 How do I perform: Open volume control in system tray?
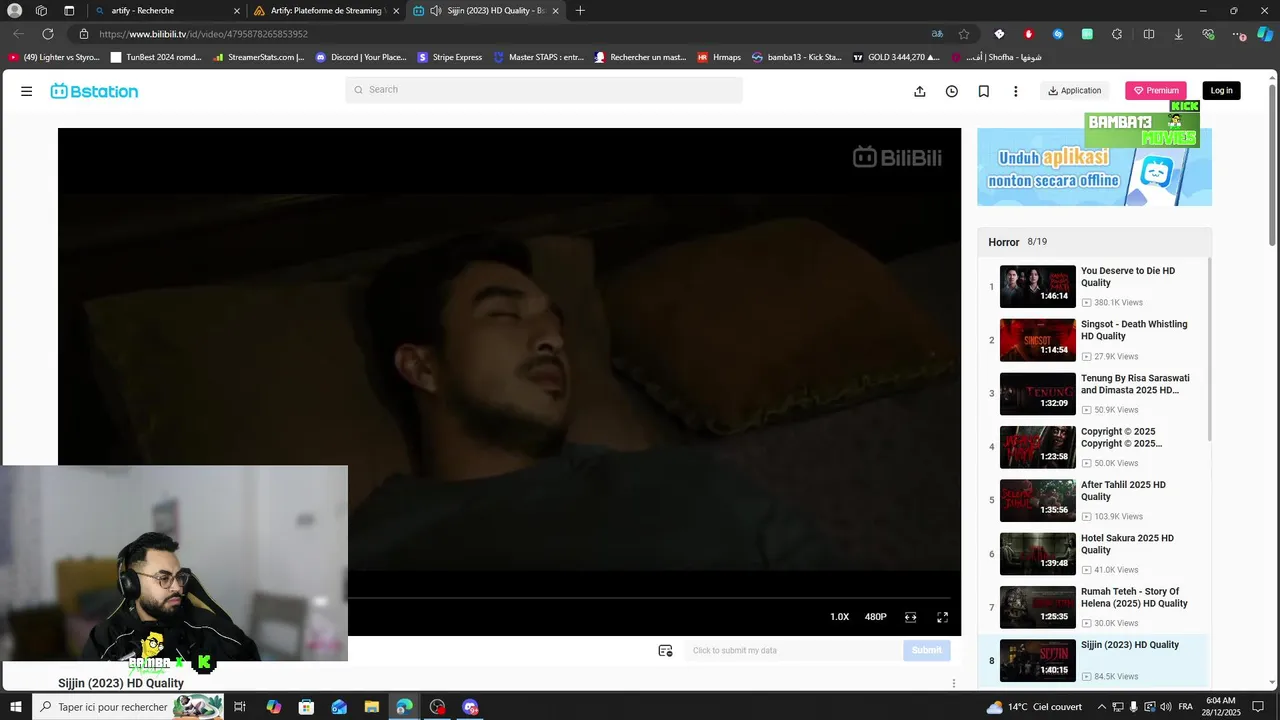tap(1165, 707)
